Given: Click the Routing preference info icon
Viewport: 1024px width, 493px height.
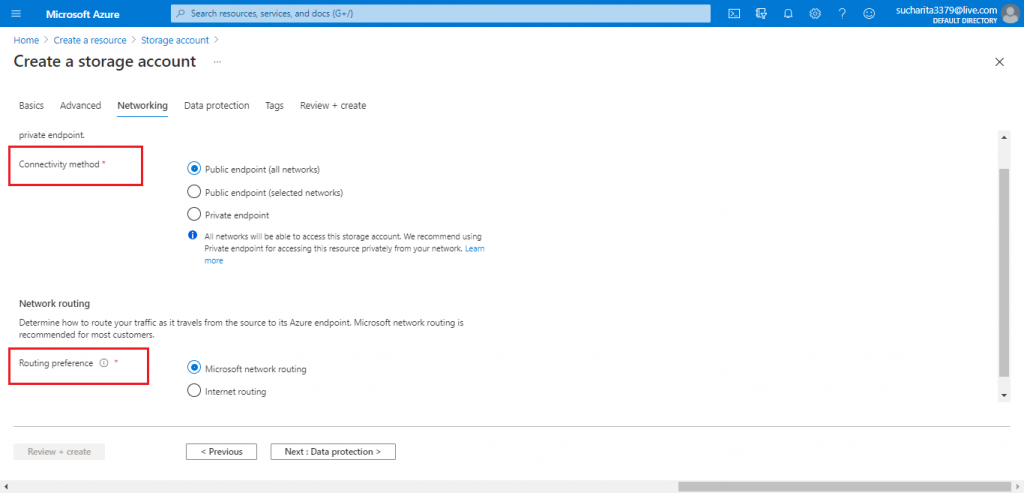Looking at the screenshot, I should 103,364.
